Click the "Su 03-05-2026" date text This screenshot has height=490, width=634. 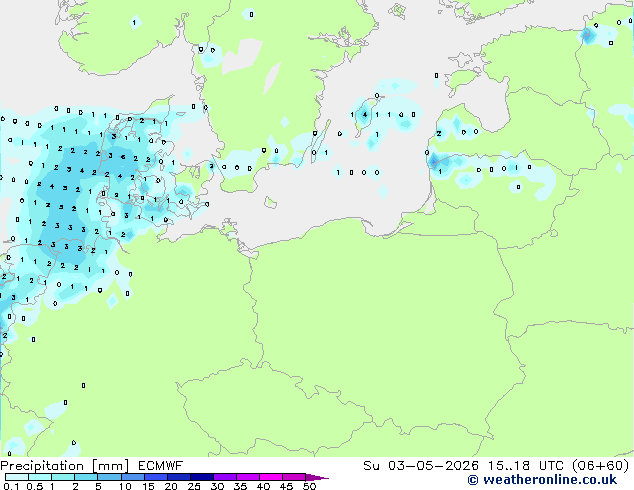coord(421,466)
